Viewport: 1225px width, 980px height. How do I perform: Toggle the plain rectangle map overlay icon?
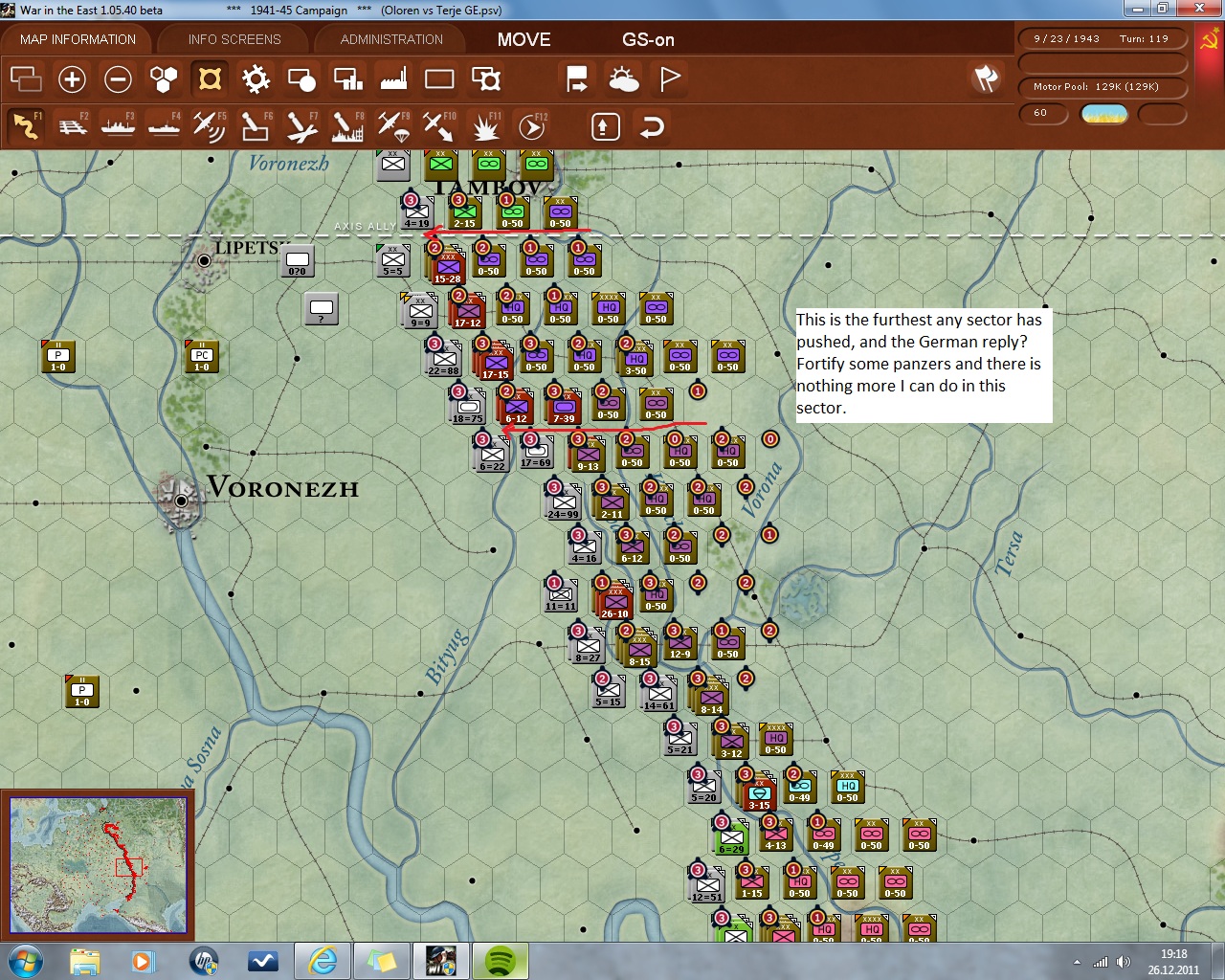(439, 78)
